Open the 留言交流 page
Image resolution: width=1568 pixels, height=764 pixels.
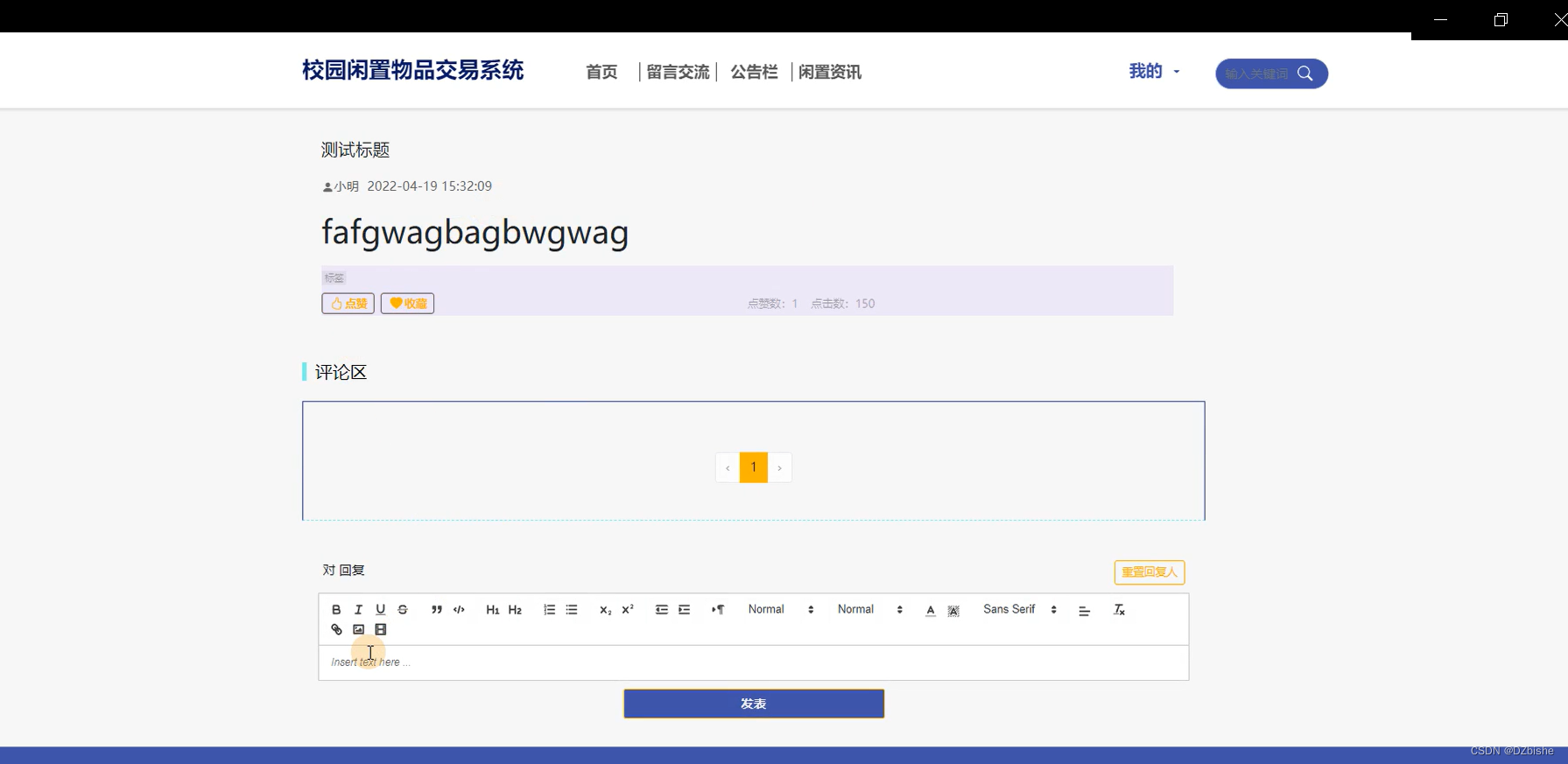678,72
